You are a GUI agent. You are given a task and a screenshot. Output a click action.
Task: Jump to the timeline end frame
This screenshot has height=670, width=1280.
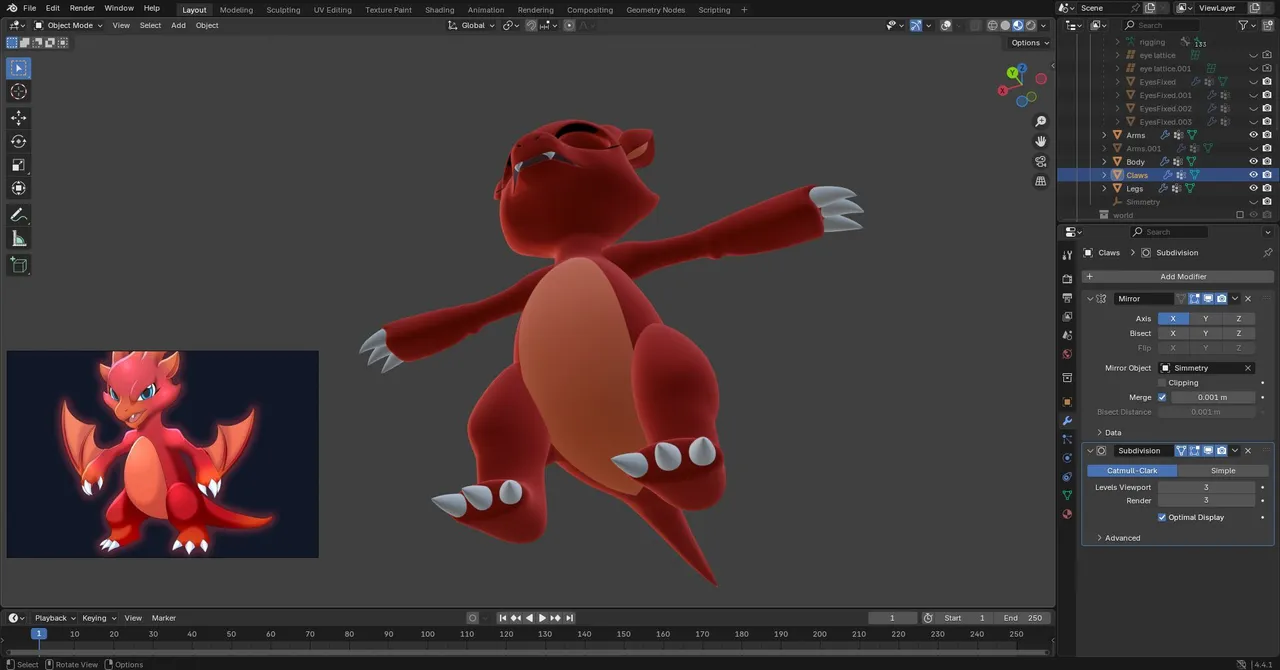tap(570, 618)
